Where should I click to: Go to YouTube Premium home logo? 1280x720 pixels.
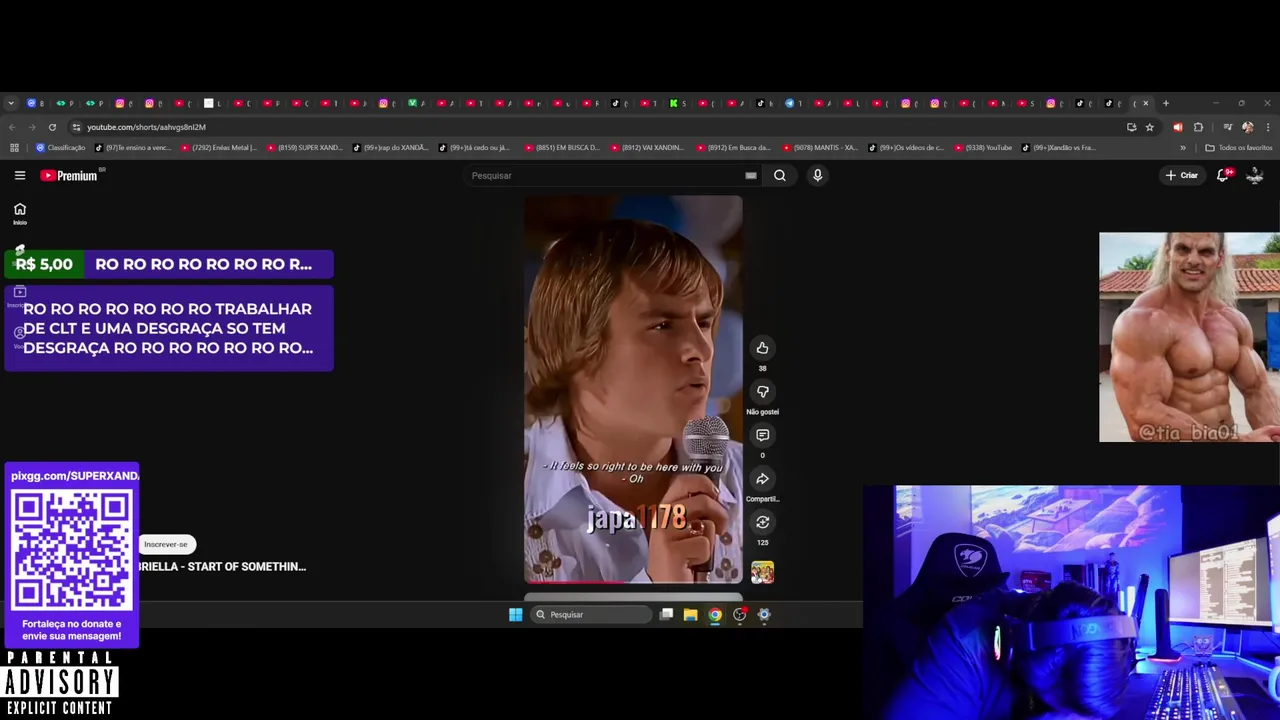[69, 175]
